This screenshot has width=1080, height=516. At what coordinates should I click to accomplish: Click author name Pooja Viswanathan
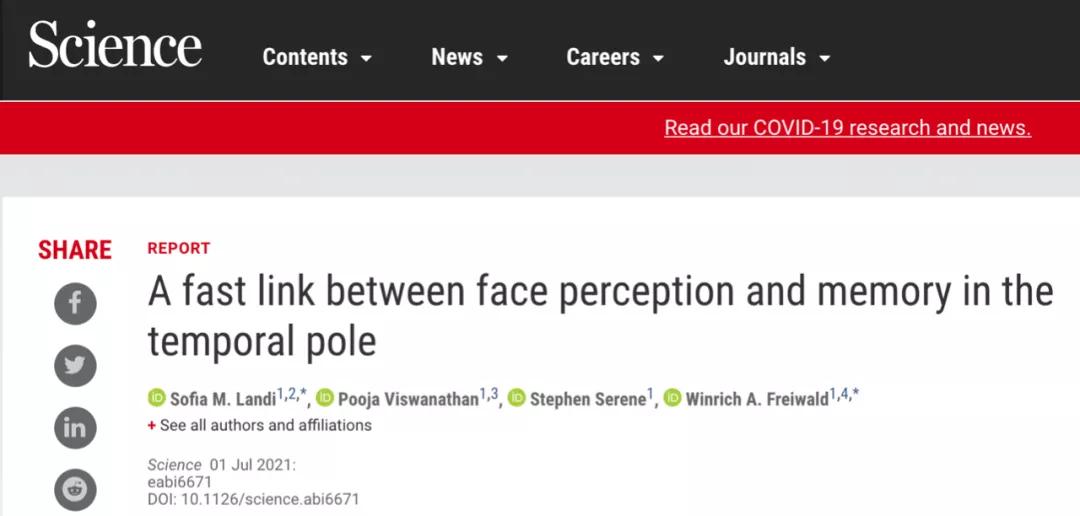(x=407, y=399)
